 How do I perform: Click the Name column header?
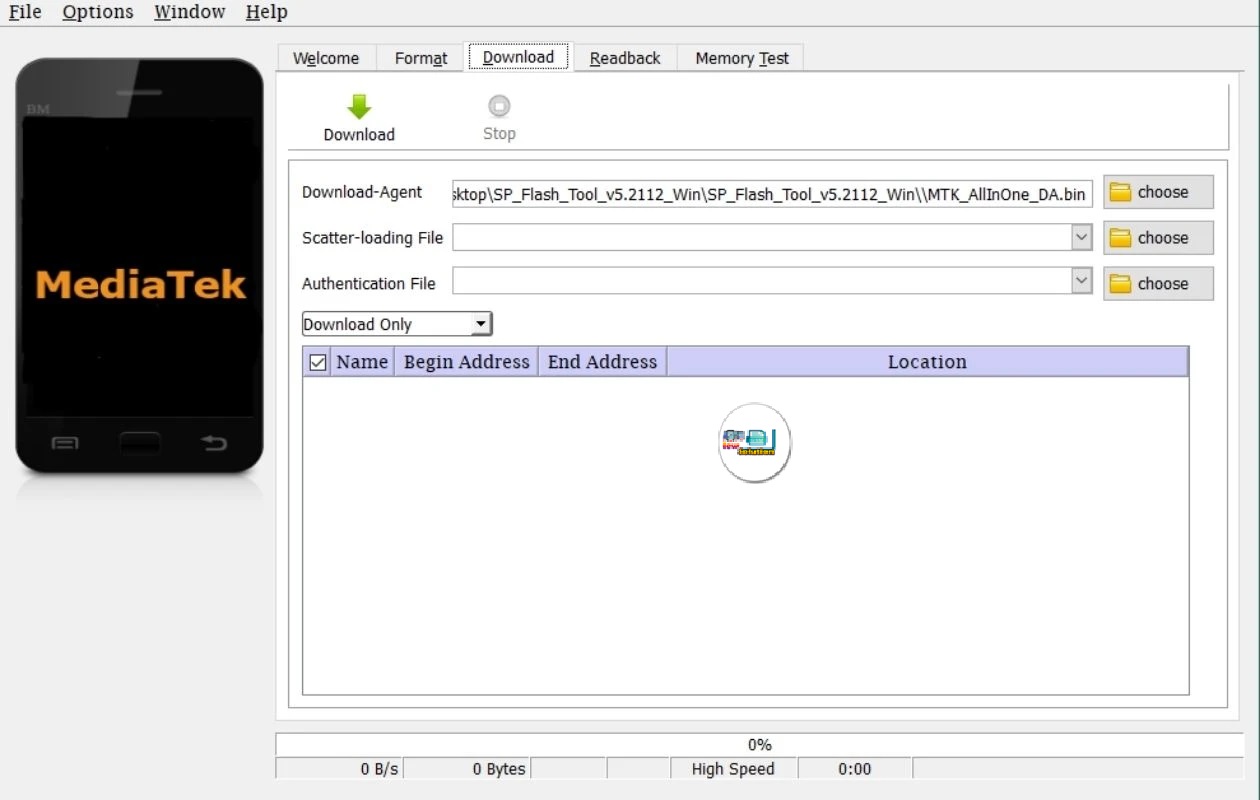(x=361, y=361)
